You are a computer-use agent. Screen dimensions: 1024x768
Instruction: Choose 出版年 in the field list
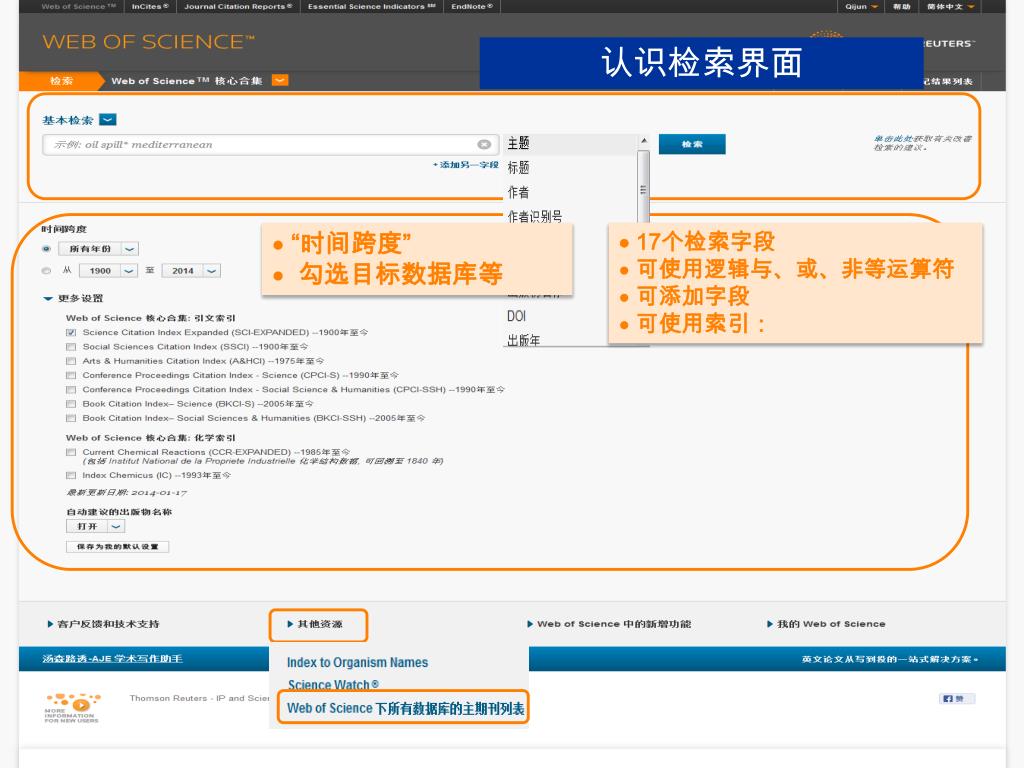pyautogui.click(x=523, y=340)
